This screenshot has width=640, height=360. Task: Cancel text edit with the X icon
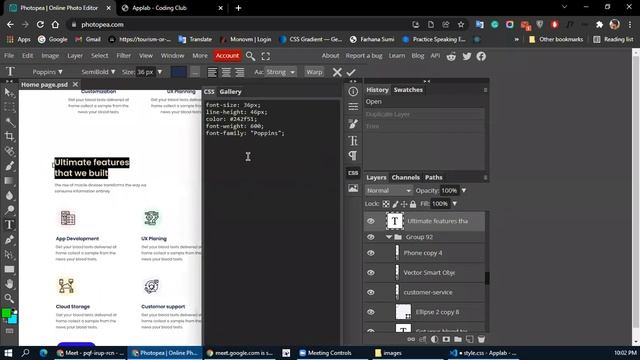click(x=337, y=72)
